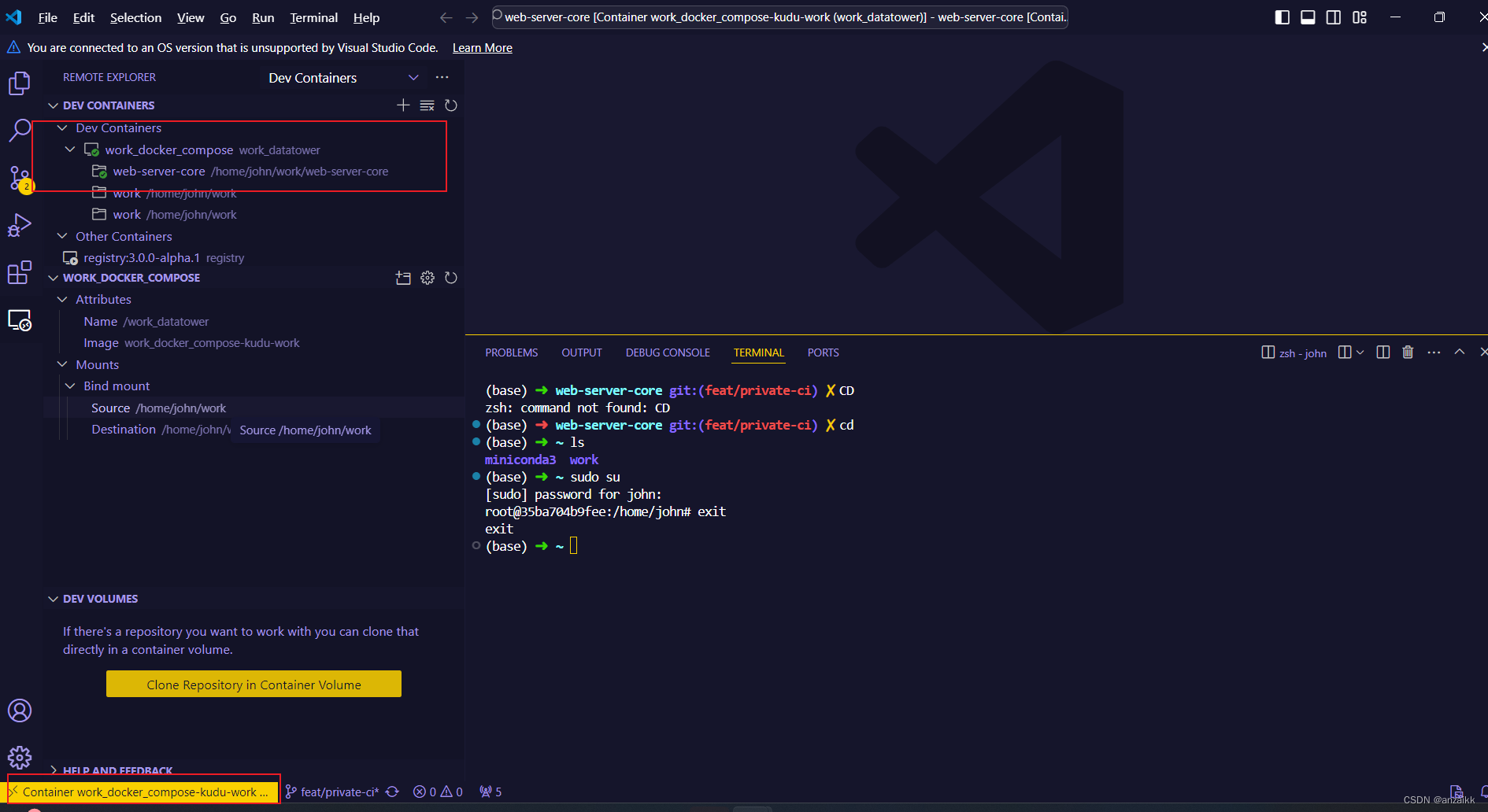Add a new dev container with the plus icon
Image resolution: width=1488 pixels, height=812 pixels.
pyautogui.click(x=403, y=105)
